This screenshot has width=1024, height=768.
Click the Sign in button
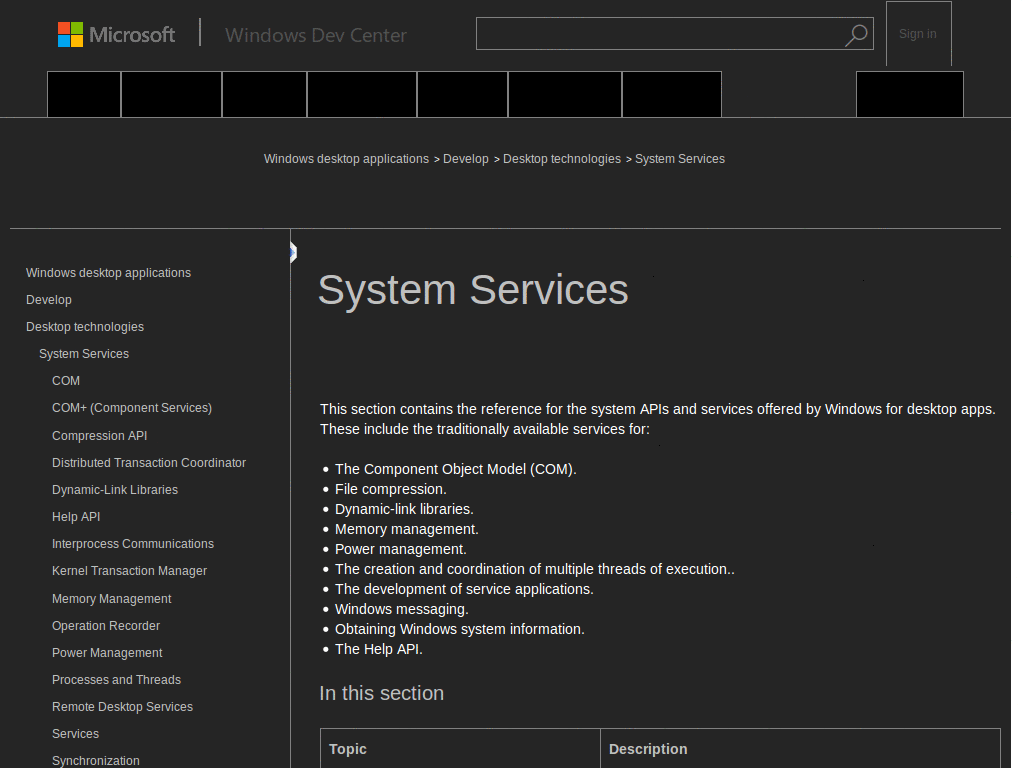[917, 33]
